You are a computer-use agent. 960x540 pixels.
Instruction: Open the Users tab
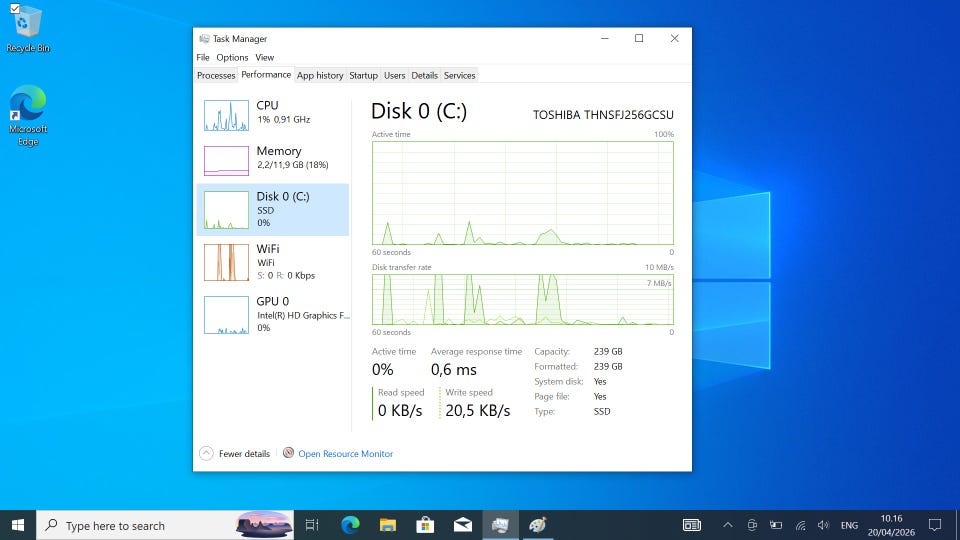394,75
